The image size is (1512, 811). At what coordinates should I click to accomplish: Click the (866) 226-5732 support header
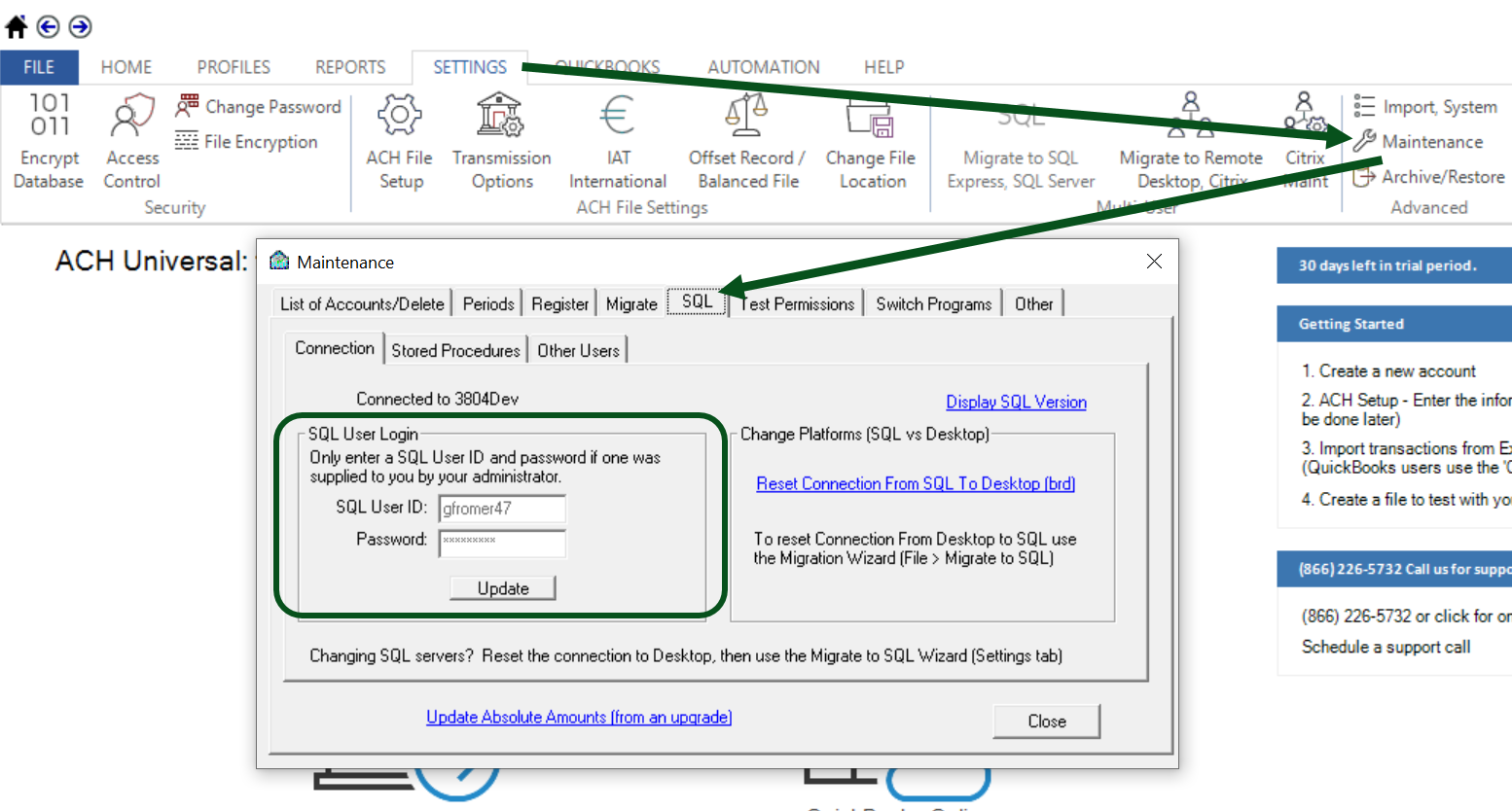click(x=1394, y=569)
